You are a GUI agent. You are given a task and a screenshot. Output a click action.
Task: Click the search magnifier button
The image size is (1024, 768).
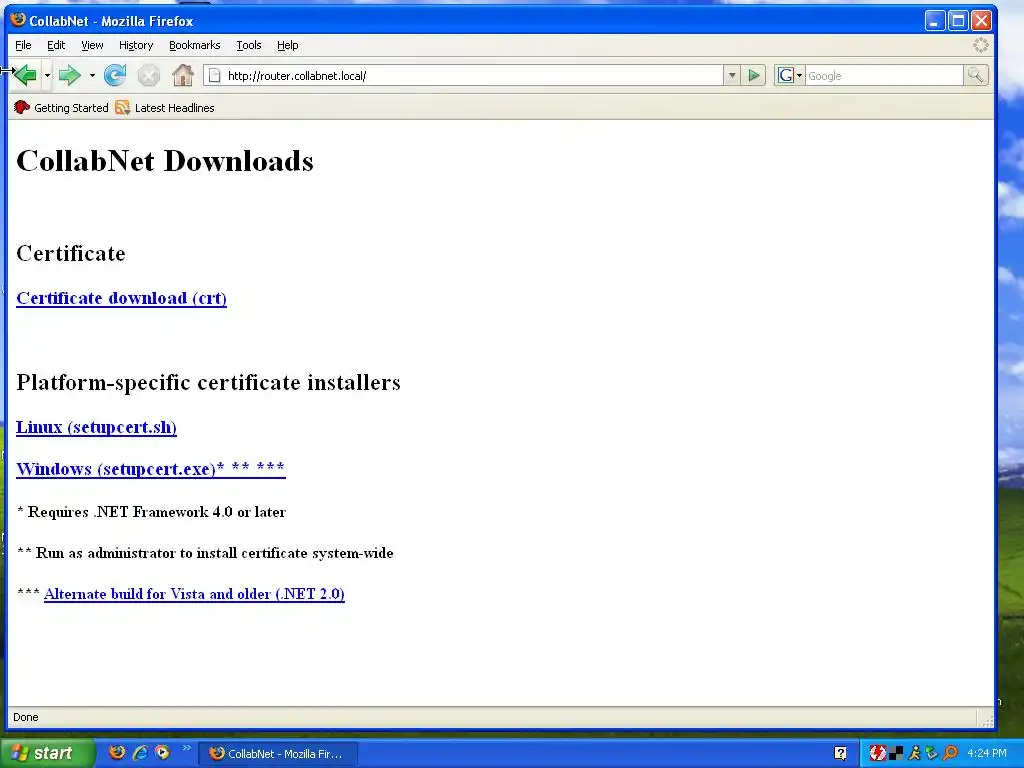976,76
